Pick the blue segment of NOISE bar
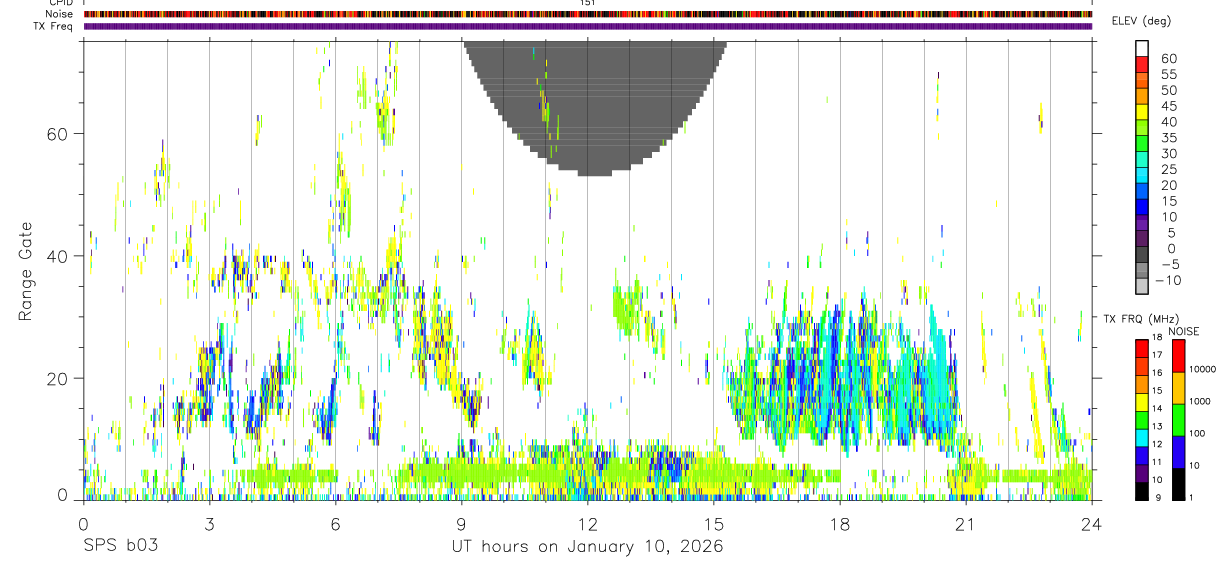The image size is (1228, 567). (1178, 452)
